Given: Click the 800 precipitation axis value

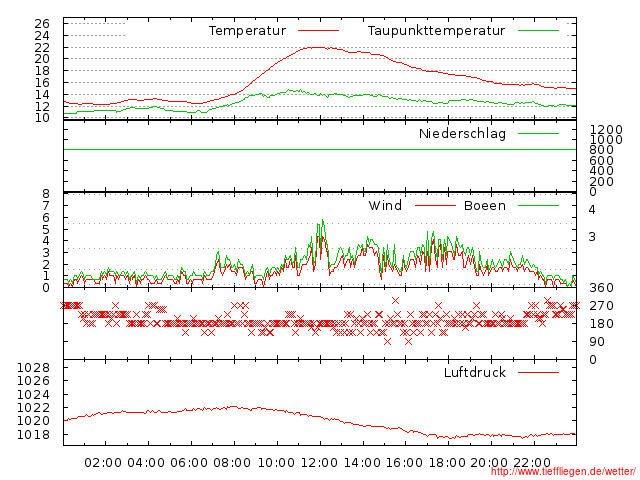Looking at the screenshot, I should [x=601, y=150].
